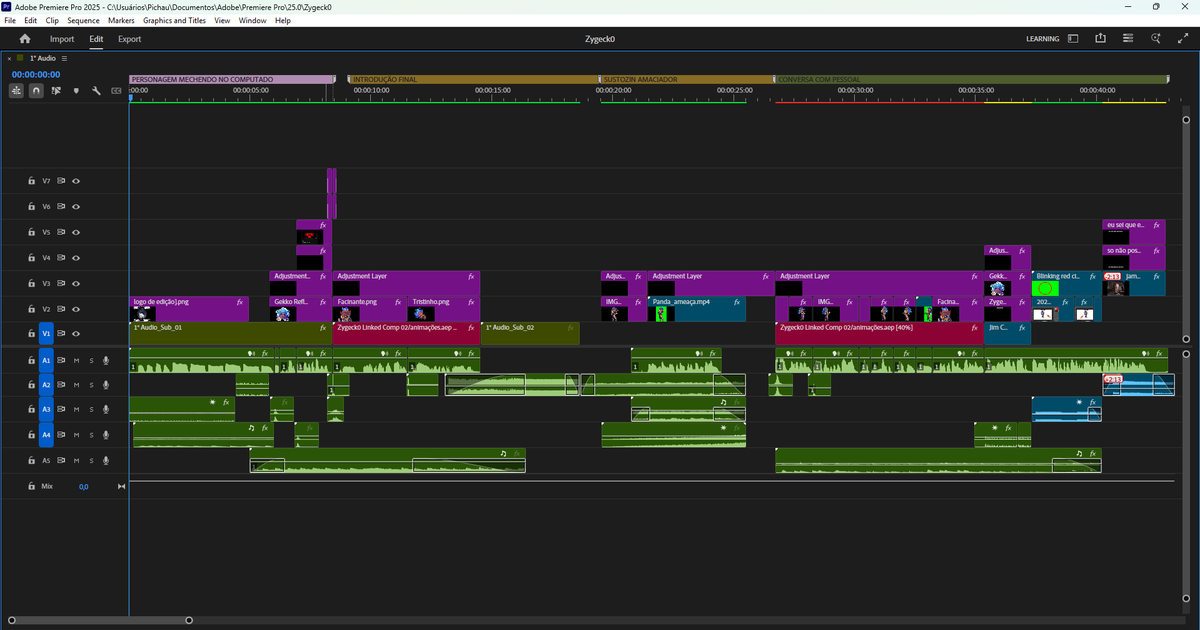Go to the Home screen icon
Image resolution: width=1200 pixels, height=630 pixels.
point(25,39)
